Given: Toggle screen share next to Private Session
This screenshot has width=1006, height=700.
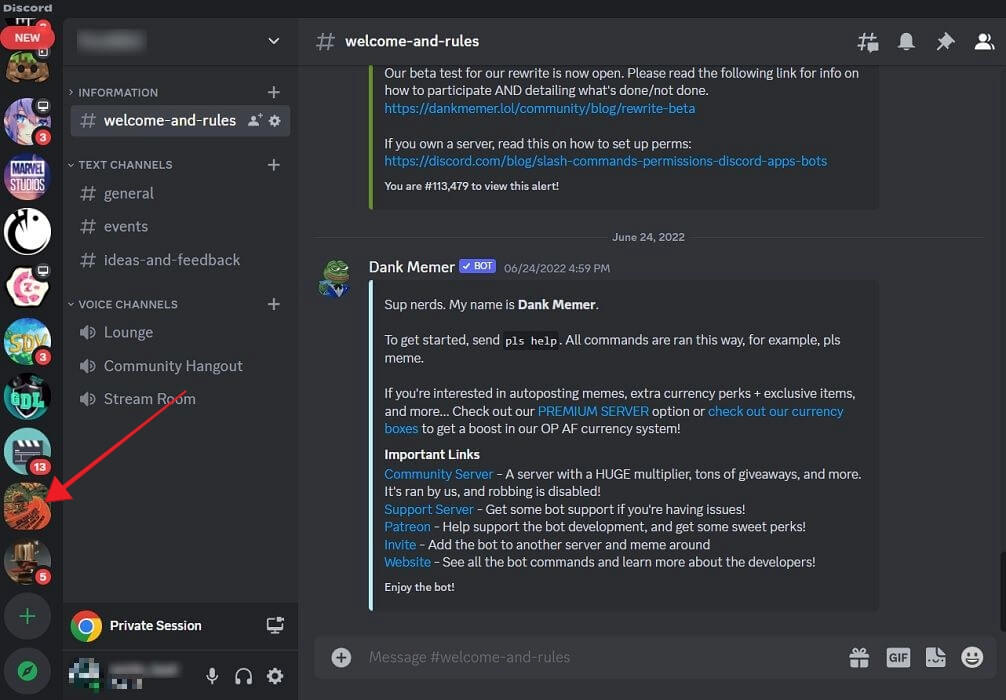Looking at the screenshot, I should [x=275, y=625].
